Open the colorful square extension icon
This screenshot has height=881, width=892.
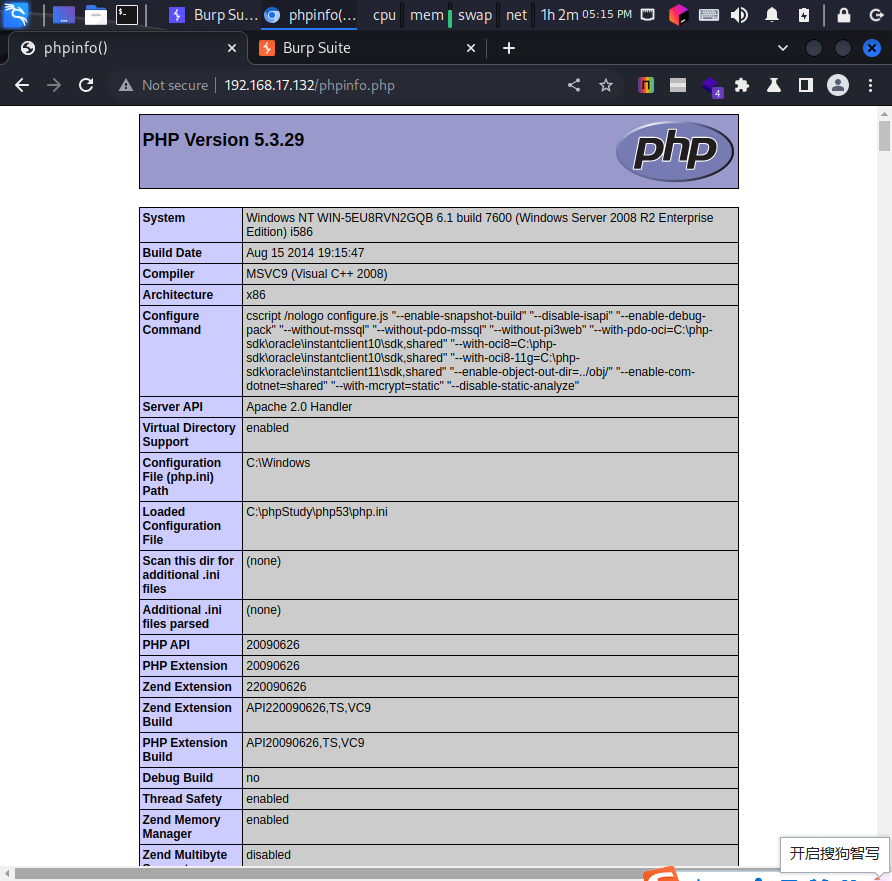(x=646, y=85)
